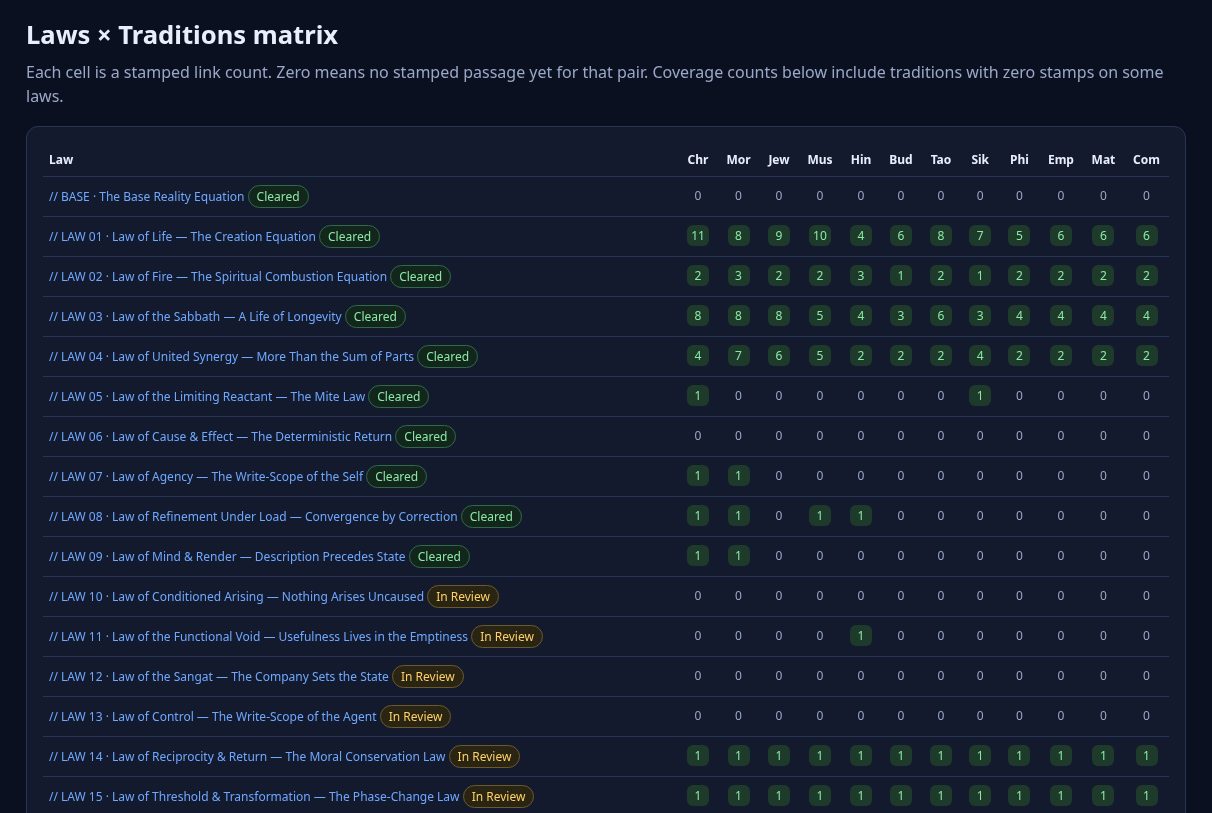Screen dimensions: 1212x813
Task: Open LAW 09 Law of Mind & Render link
Action: pos(227,557)
